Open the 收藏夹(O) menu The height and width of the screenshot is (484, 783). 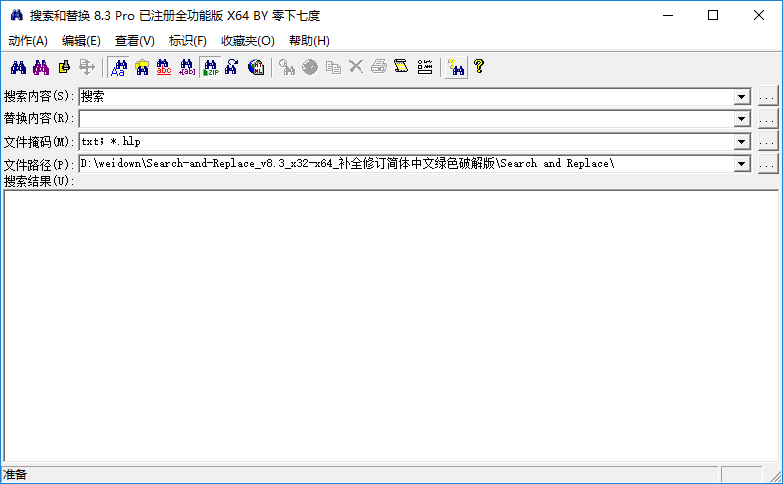248,41
